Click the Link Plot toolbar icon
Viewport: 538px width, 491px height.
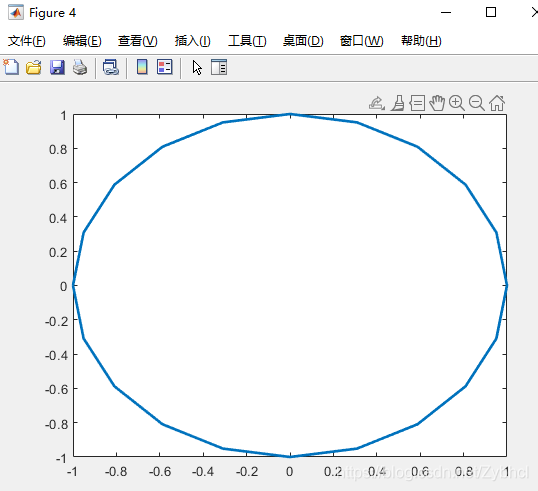coord(111,67)
